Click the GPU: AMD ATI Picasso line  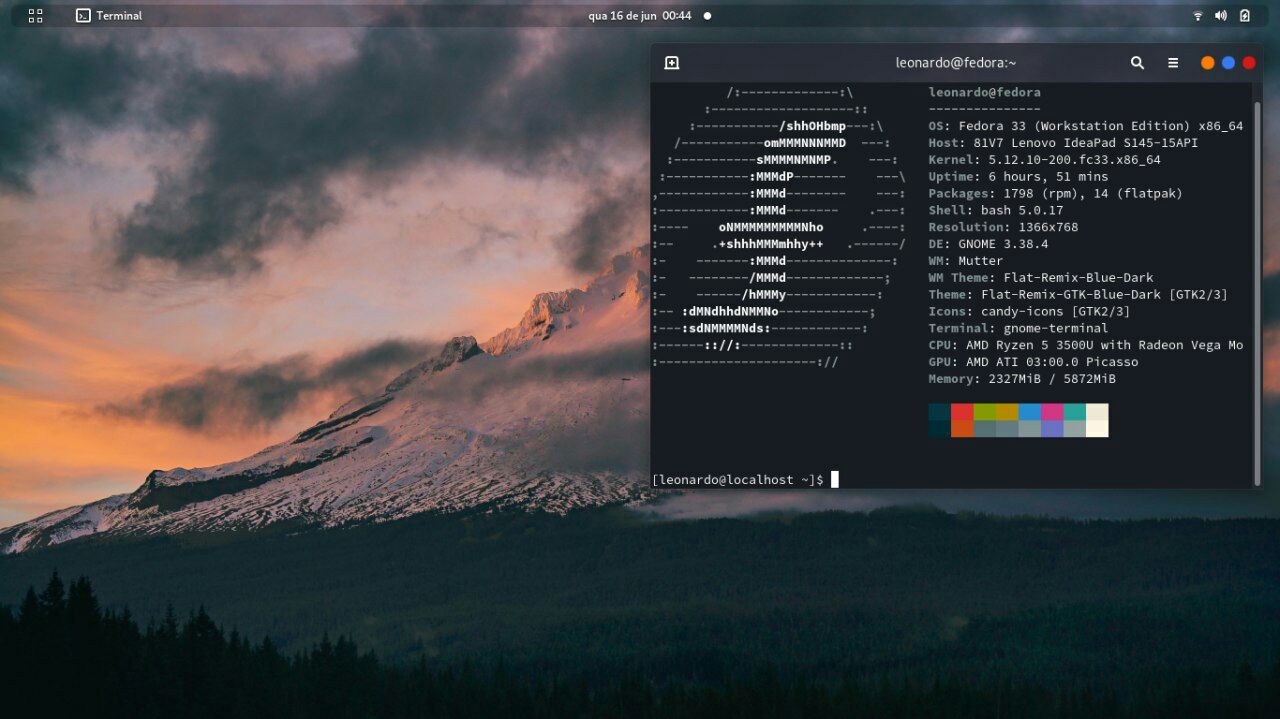tap(1033, 362)
